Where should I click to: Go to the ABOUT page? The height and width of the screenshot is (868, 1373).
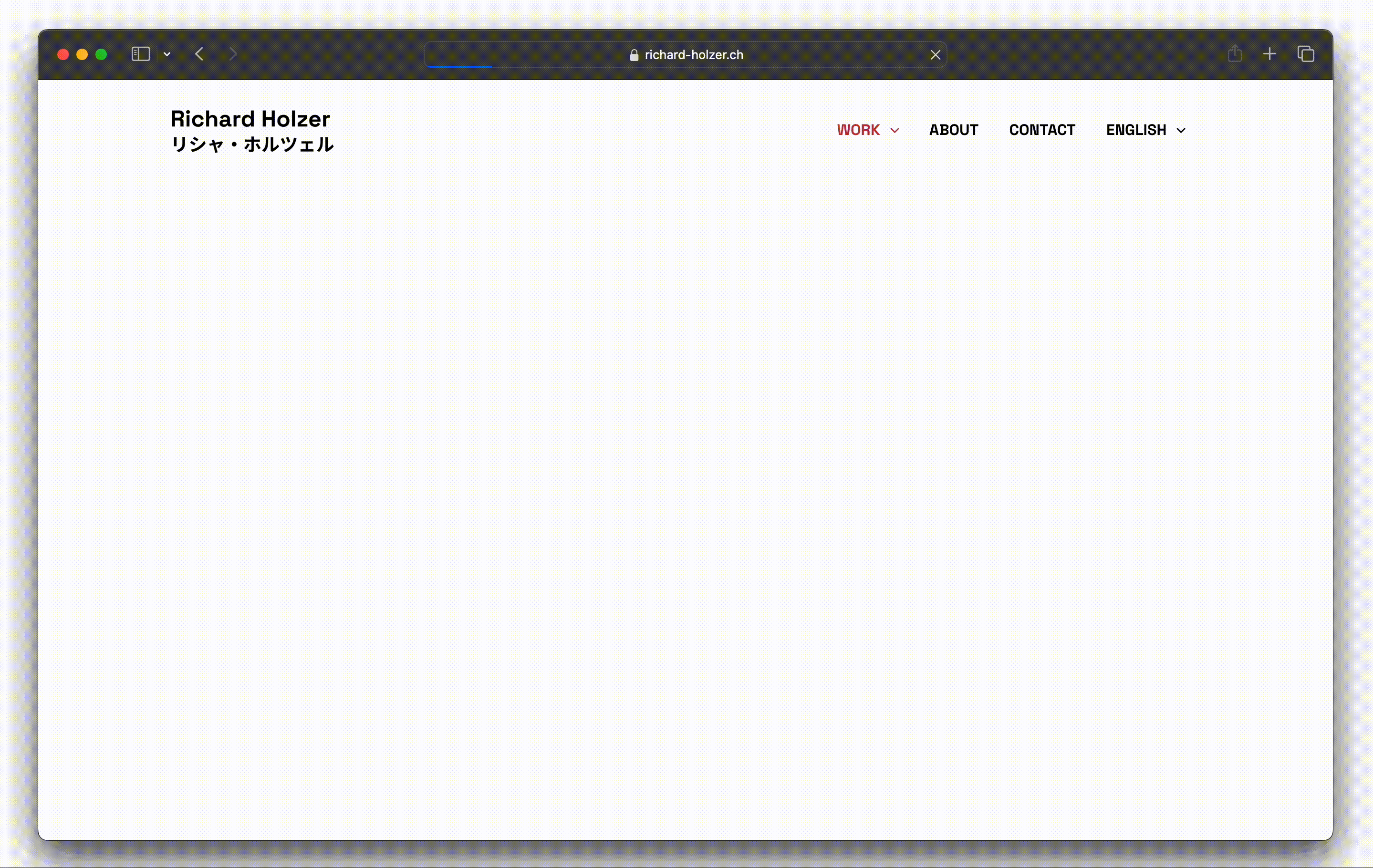click(x=953, y=130)
